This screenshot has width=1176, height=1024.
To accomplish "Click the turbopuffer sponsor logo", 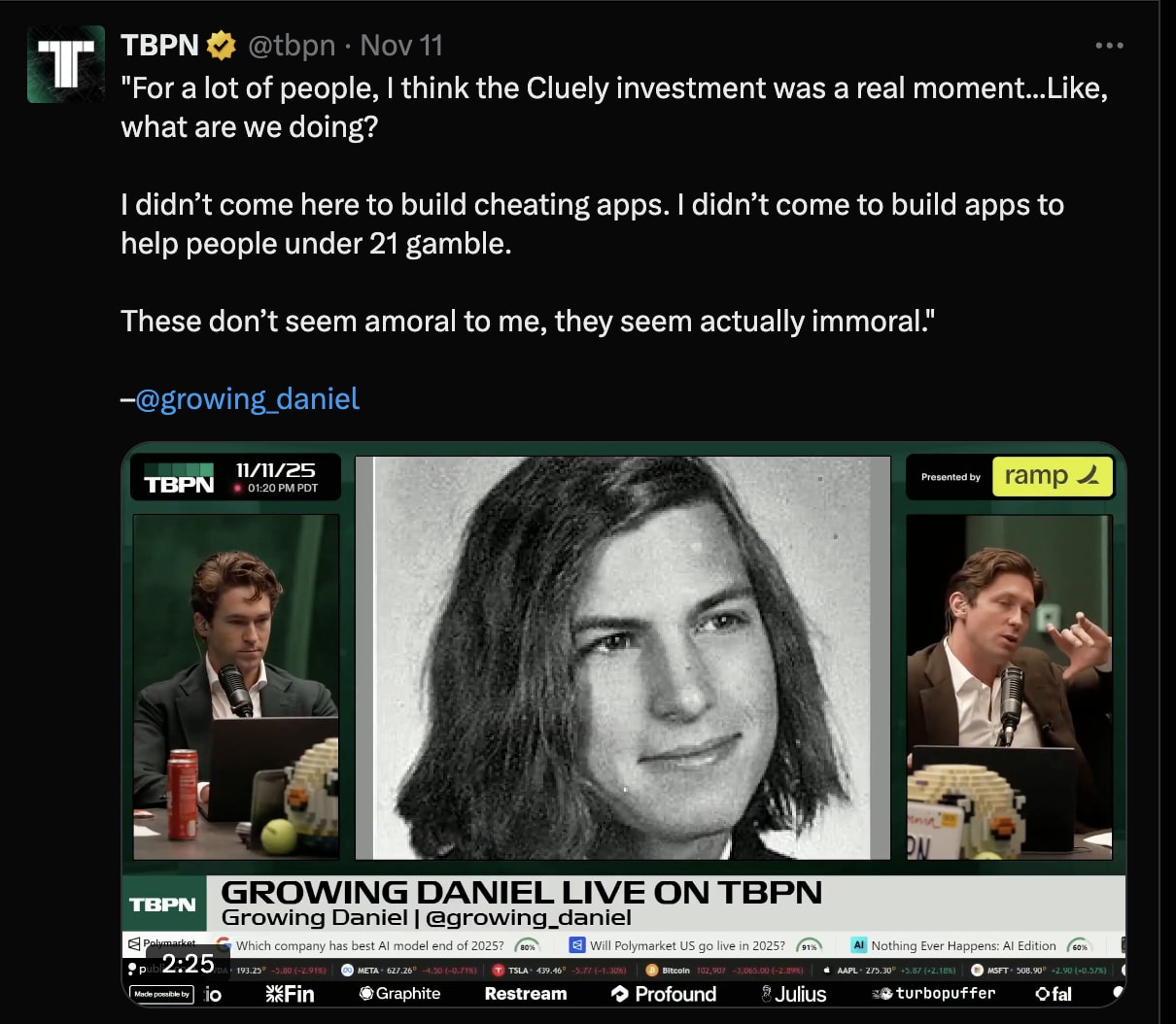I will (934, 994).
